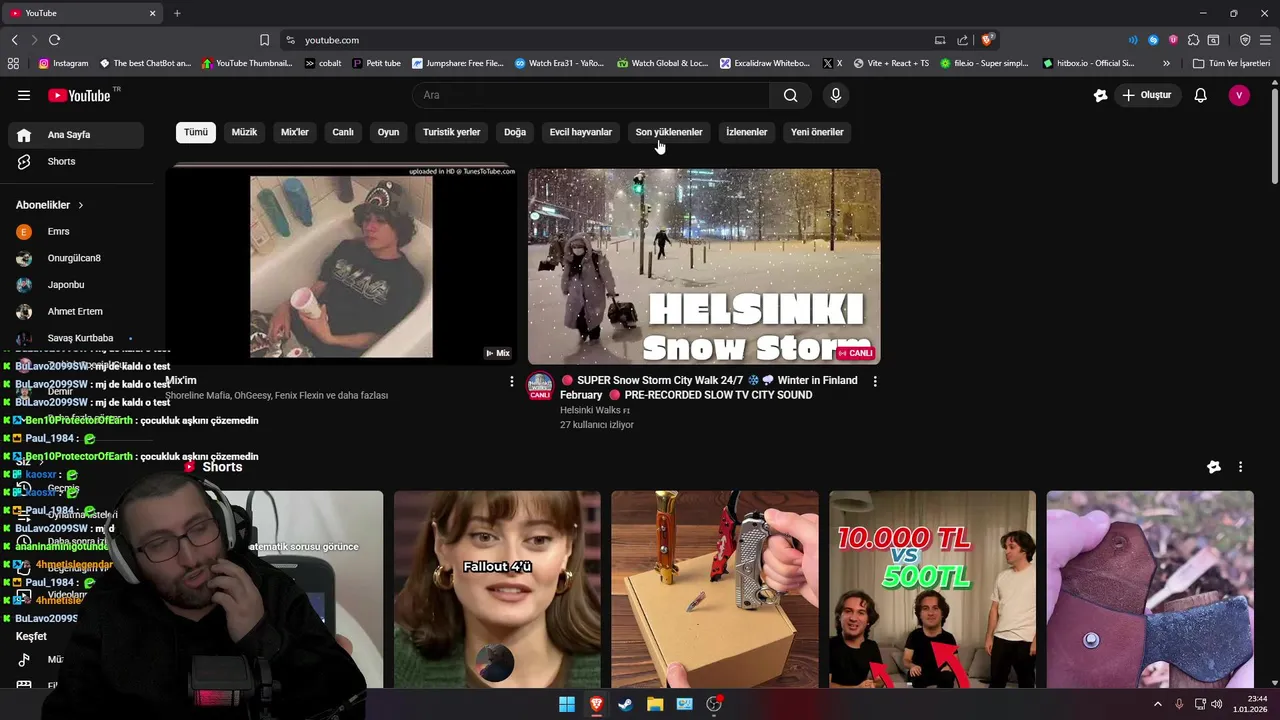Expand the Abonelikler section
This screenshot has height=720, width=1280.
pos(50,205)
